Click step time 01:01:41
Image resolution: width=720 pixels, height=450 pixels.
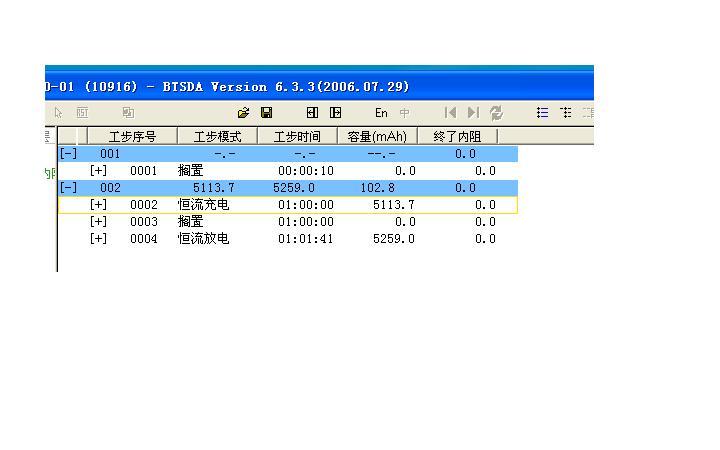coord(306,239)
